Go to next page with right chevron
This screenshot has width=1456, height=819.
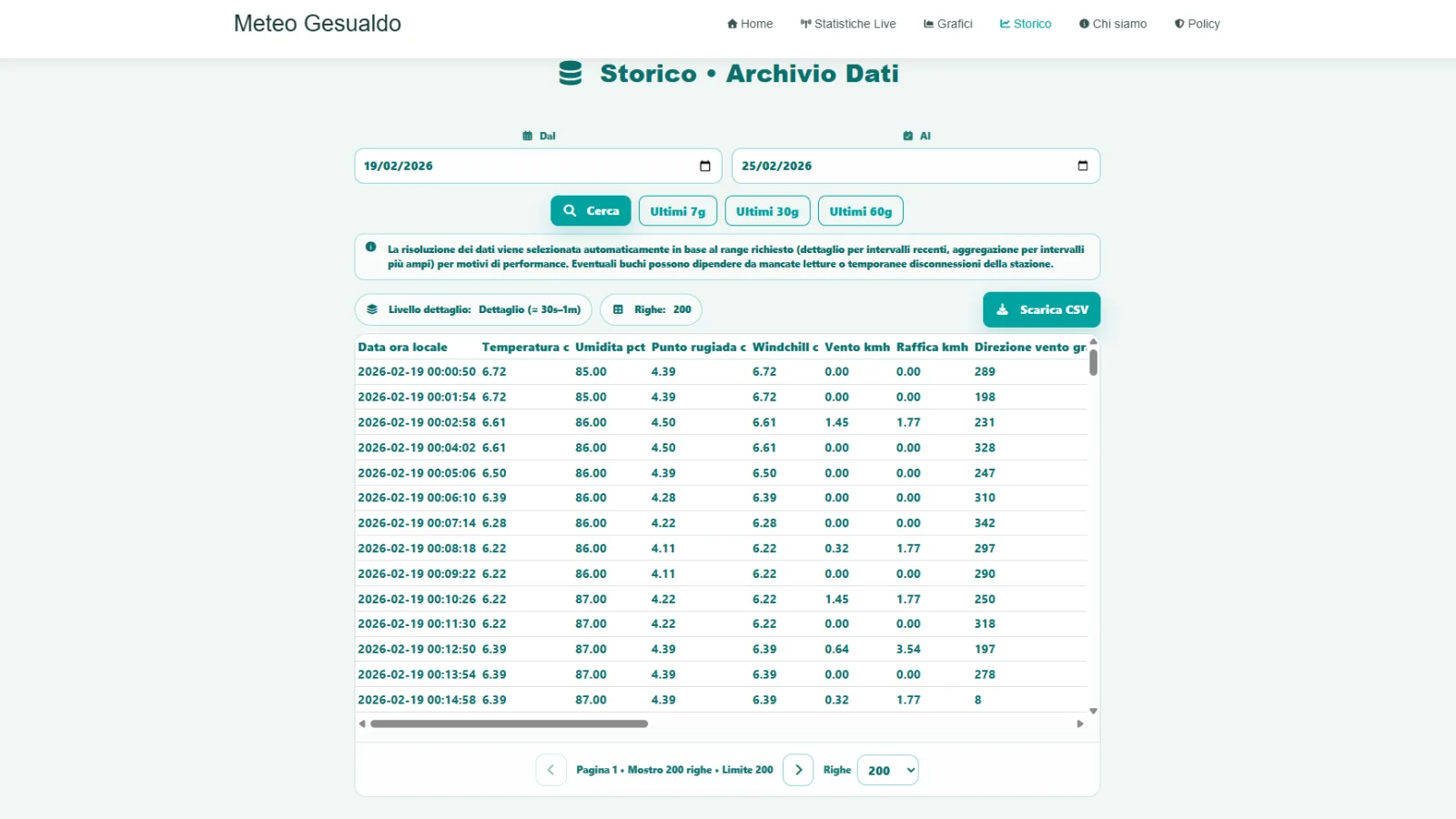pyautogui.click(x=798, y=770)
